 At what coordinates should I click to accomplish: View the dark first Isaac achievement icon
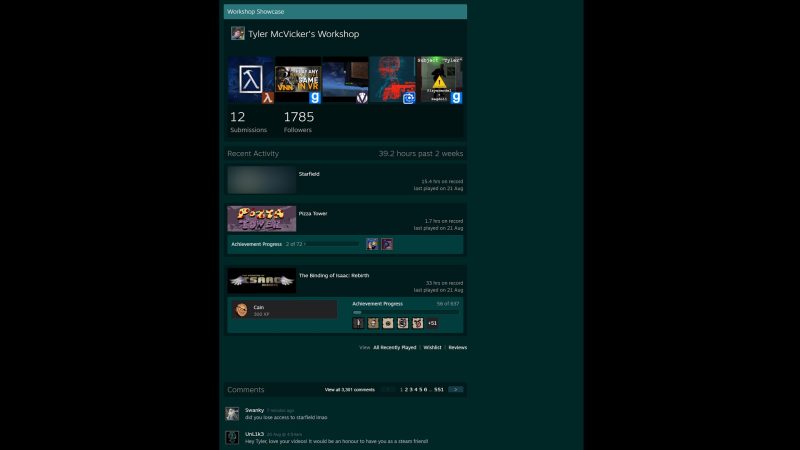coord(358,323)
